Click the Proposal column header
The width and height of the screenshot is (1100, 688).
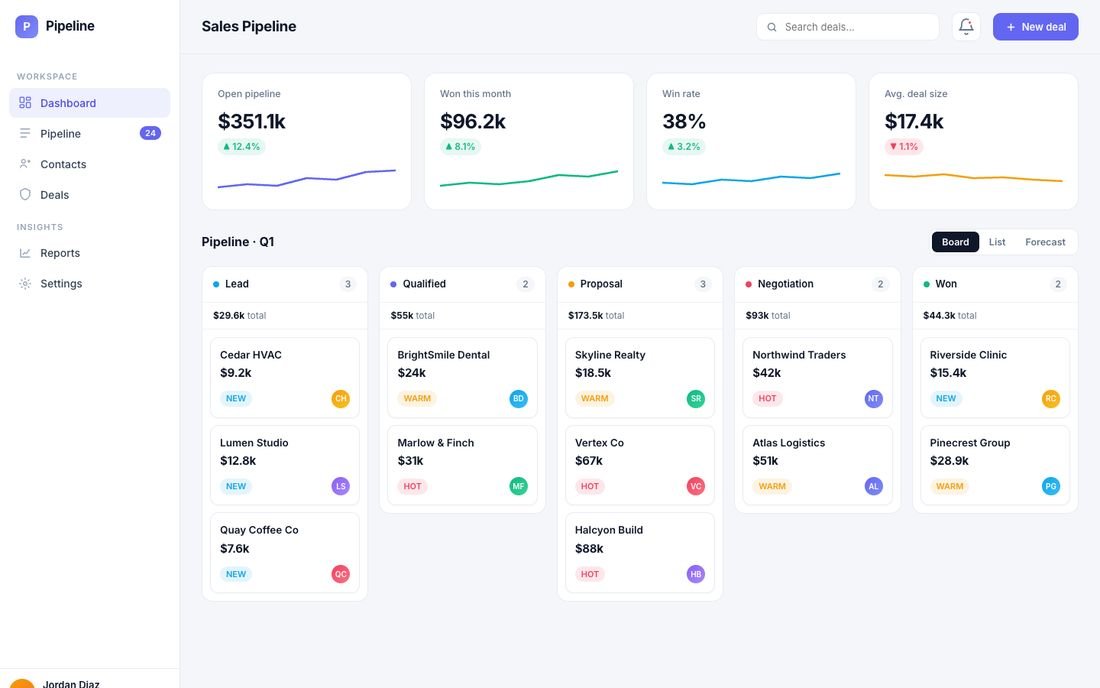click(640, 284)
